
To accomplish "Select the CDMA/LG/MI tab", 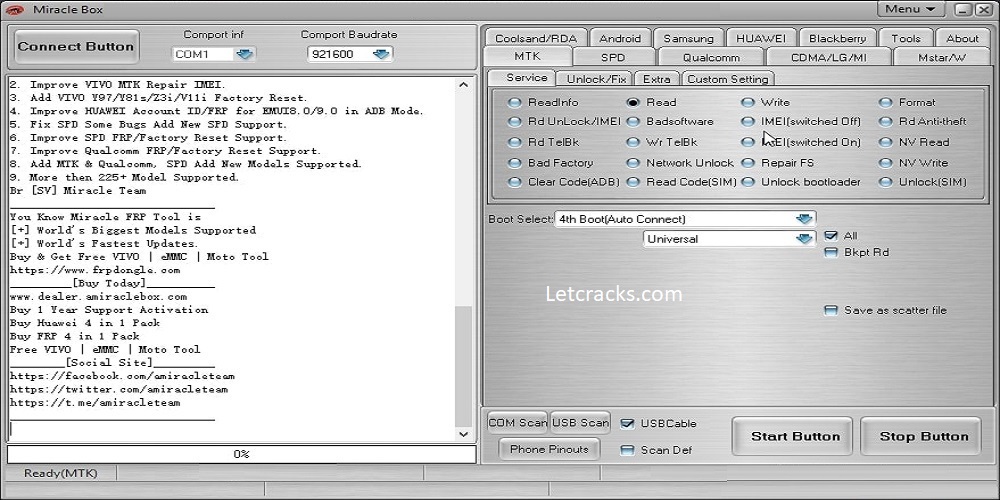I will [828, 57].
